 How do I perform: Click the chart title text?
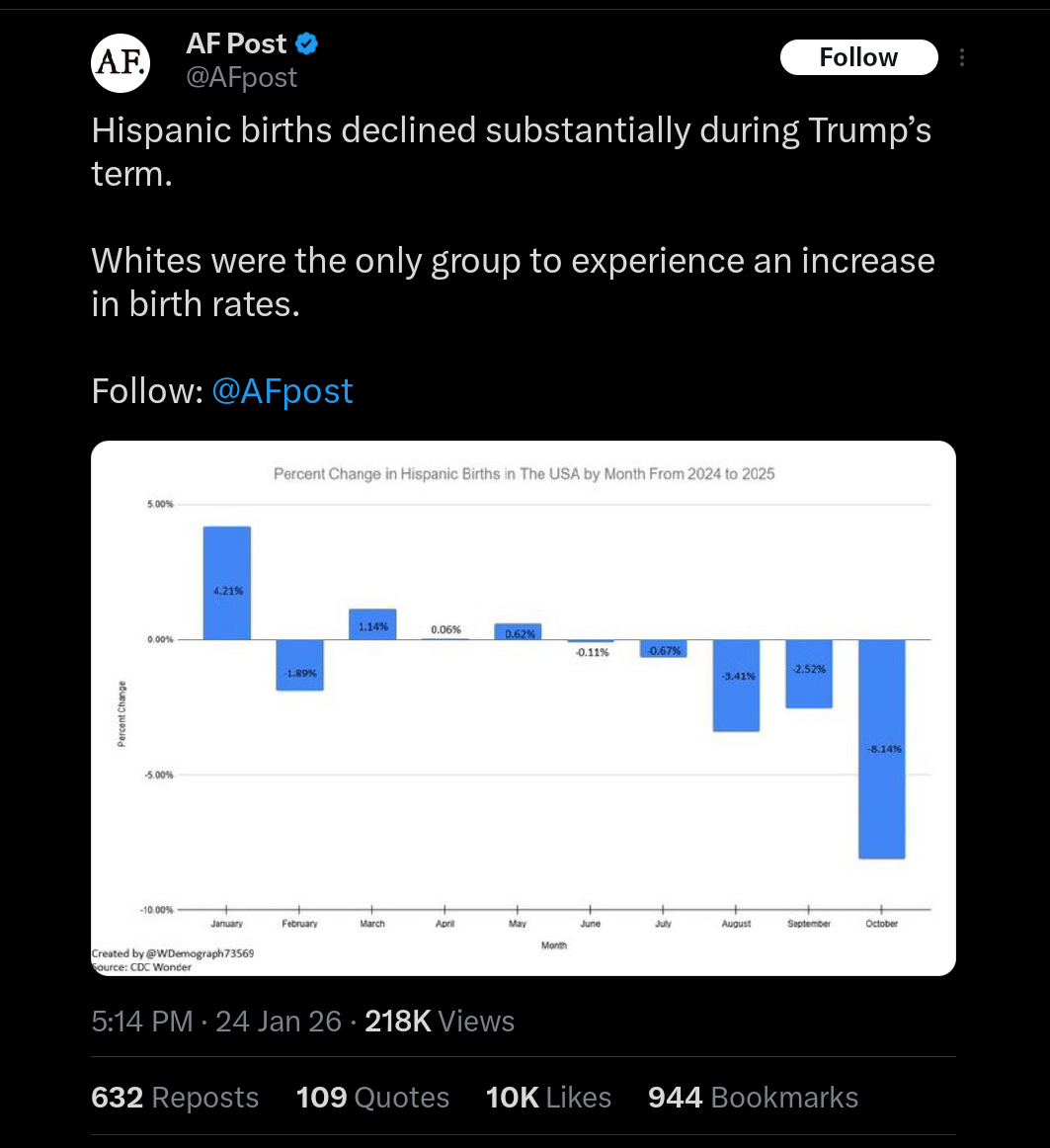pos(525,473)
